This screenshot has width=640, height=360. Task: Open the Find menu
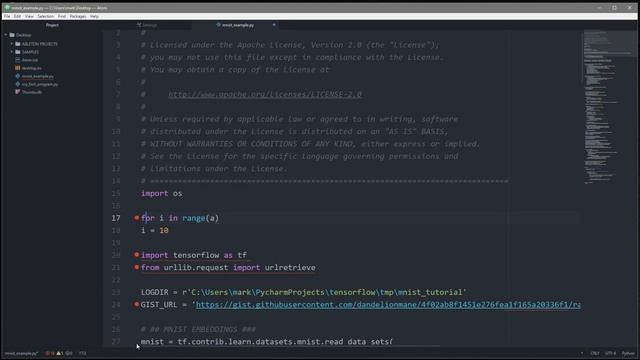tap(62, 16)
